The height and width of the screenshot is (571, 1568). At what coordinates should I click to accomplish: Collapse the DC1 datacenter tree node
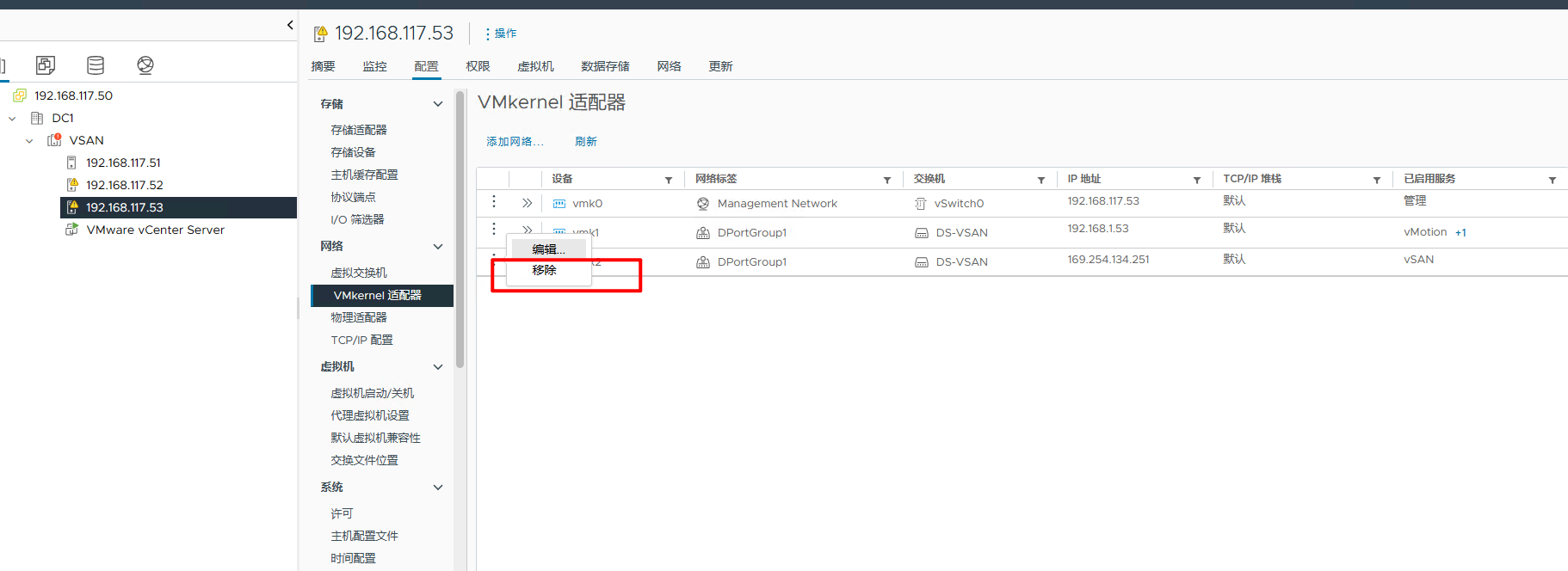tap(12, 119)
